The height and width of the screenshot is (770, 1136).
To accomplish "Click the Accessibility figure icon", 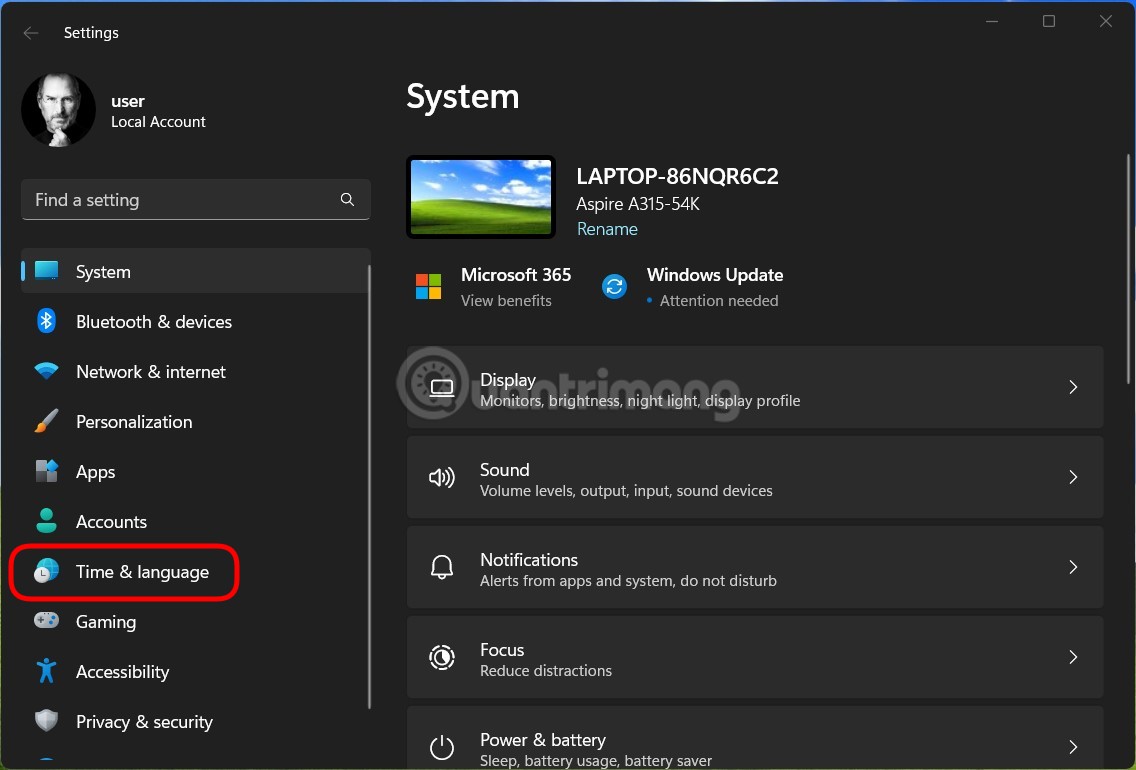I will click(46, 671).
